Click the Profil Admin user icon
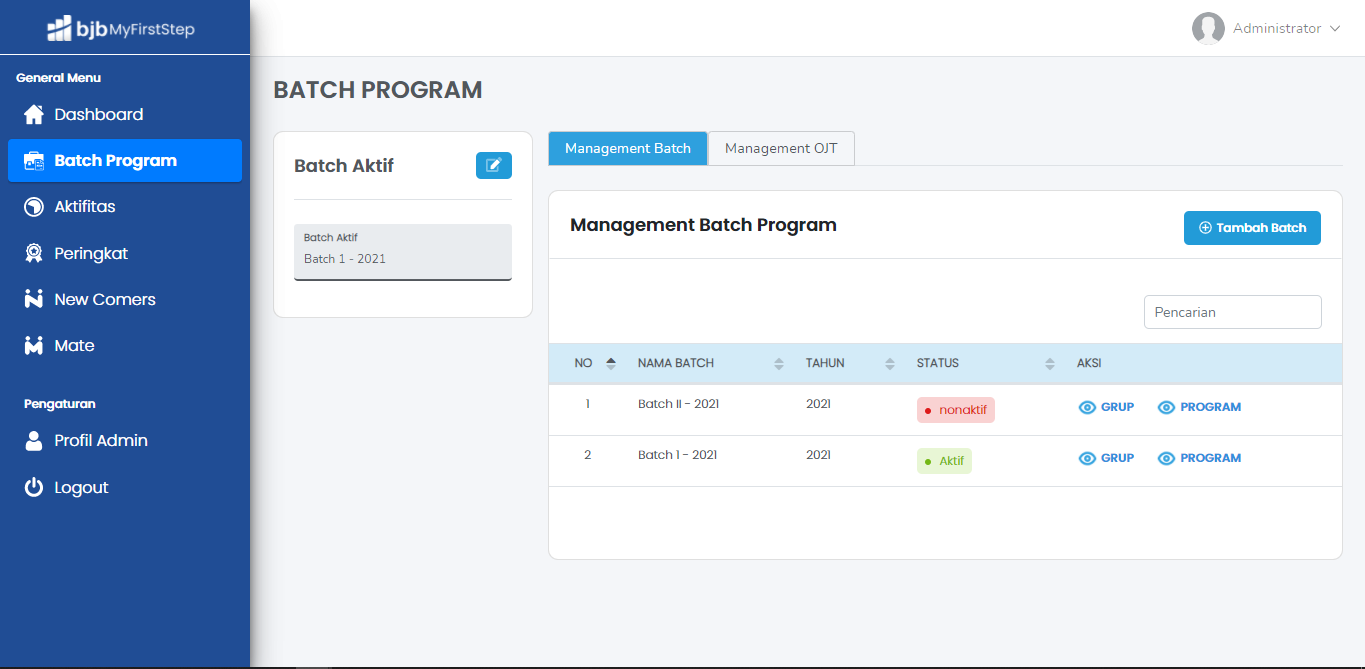The height and width of the screenshot is (669, 1365). coord(34,441)
